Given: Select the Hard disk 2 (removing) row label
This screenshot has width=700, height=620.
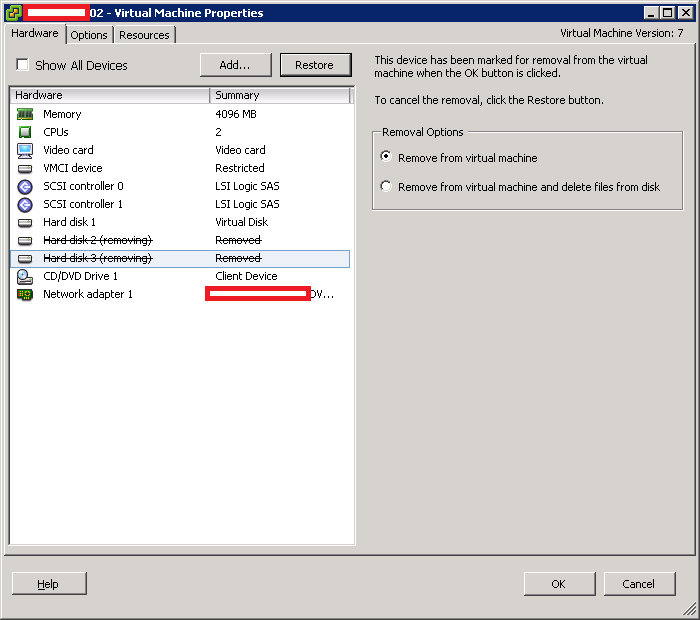Looking at the screenshot, I should [x=98, y=241].
